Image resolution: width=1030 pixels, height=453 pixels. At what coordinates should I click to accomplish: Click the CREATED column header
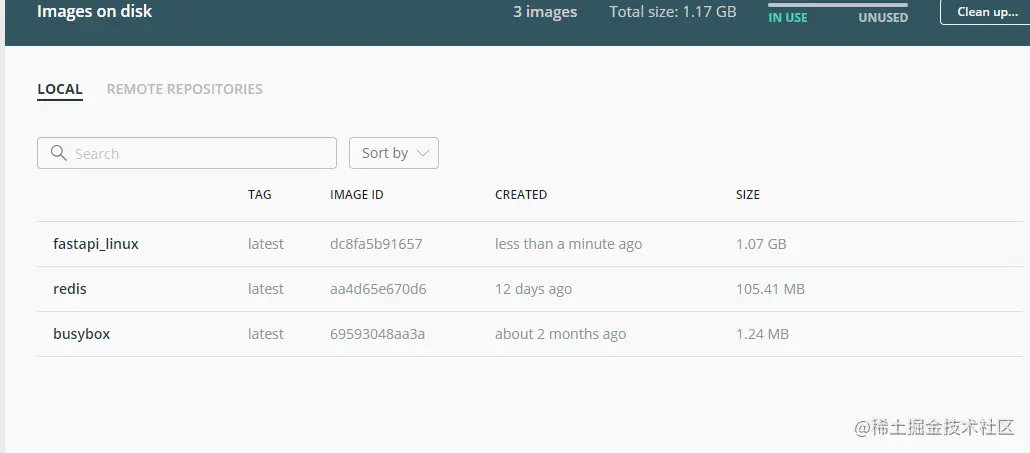tap(521, 194)
